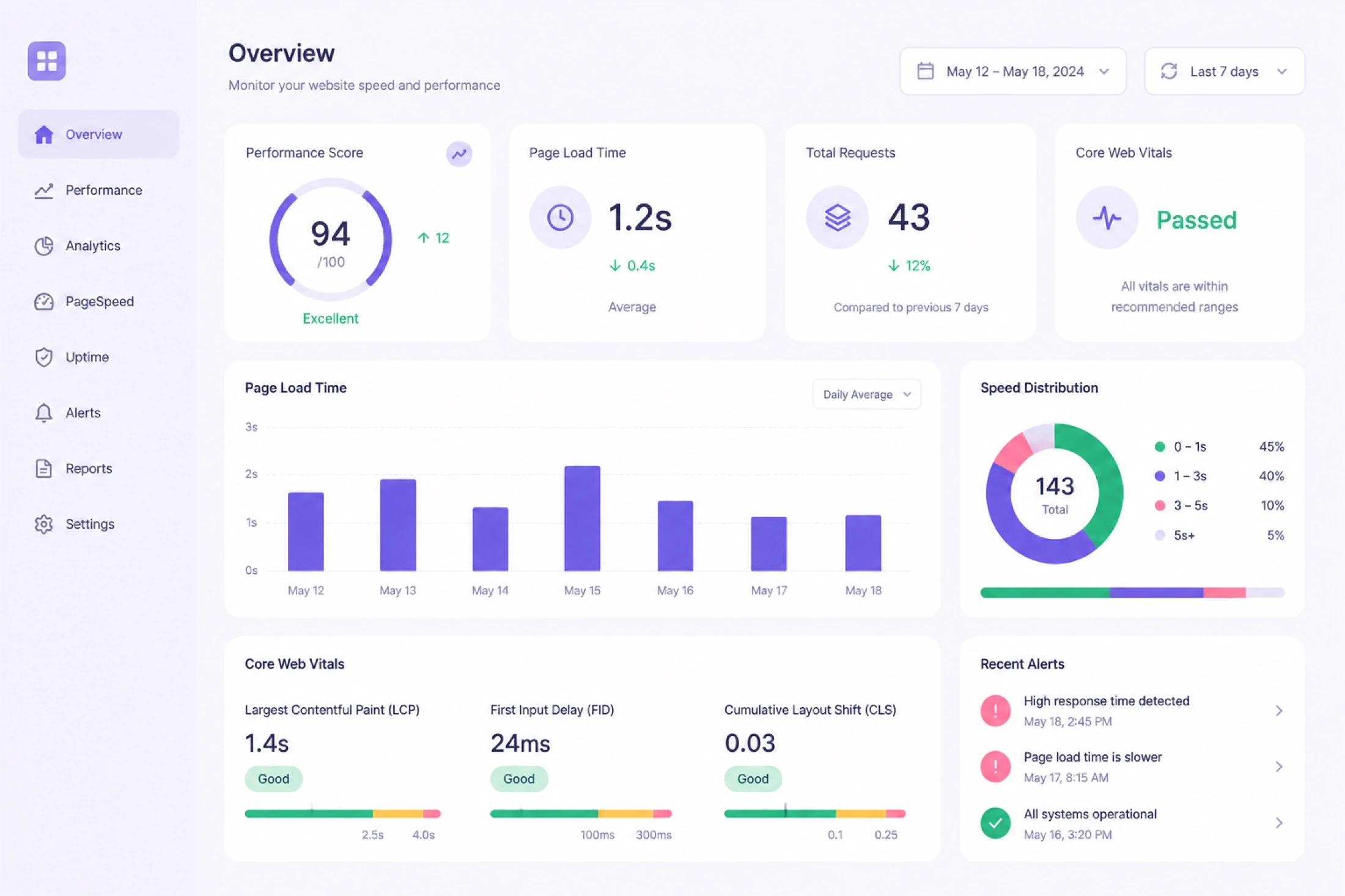The image size is (1345, 896).
Task: Click the trend icon in Performance Score card
Action: 459,154
